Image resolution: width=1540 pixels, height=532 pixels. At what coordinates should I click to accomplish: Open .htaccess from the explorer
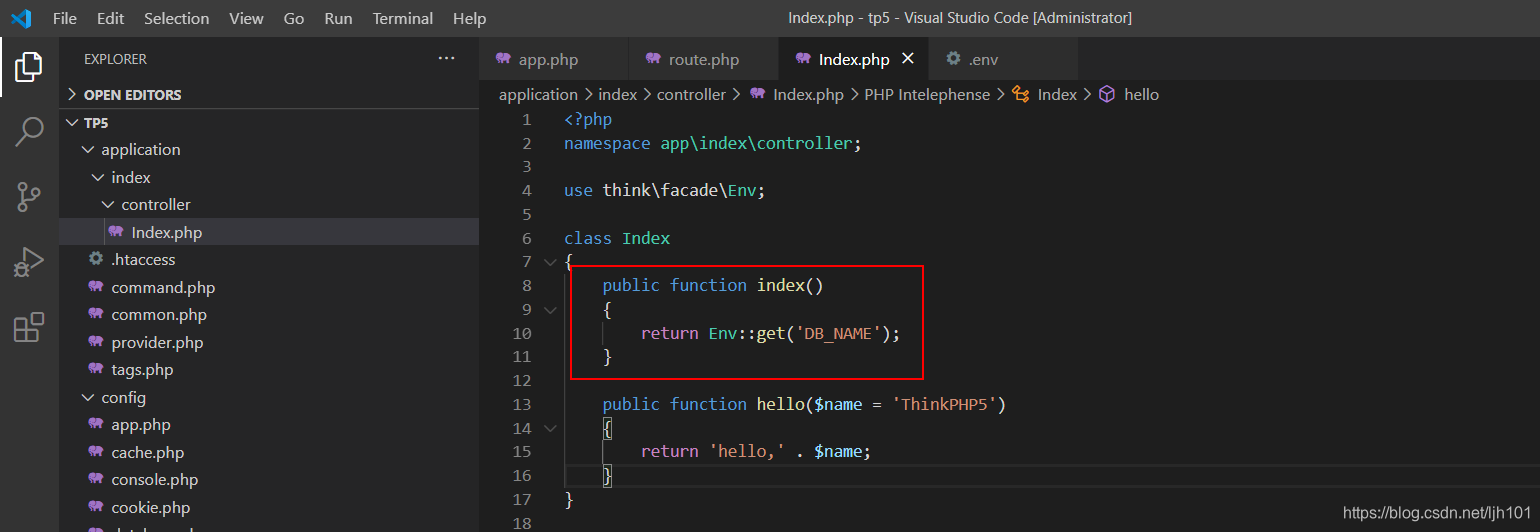point(269,259)
